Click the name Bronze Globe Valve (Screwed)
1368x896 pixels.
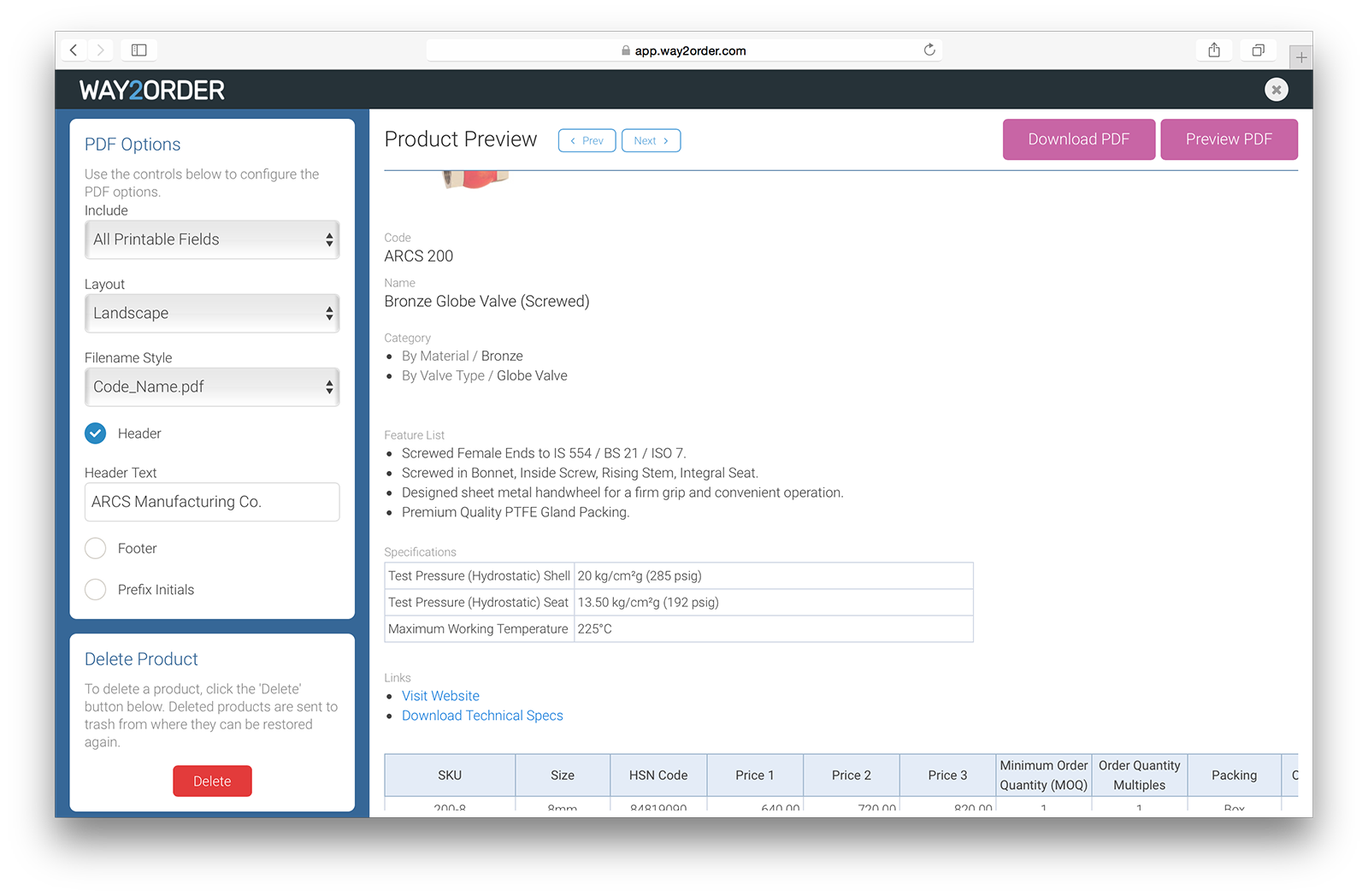[x=486, y=301]
